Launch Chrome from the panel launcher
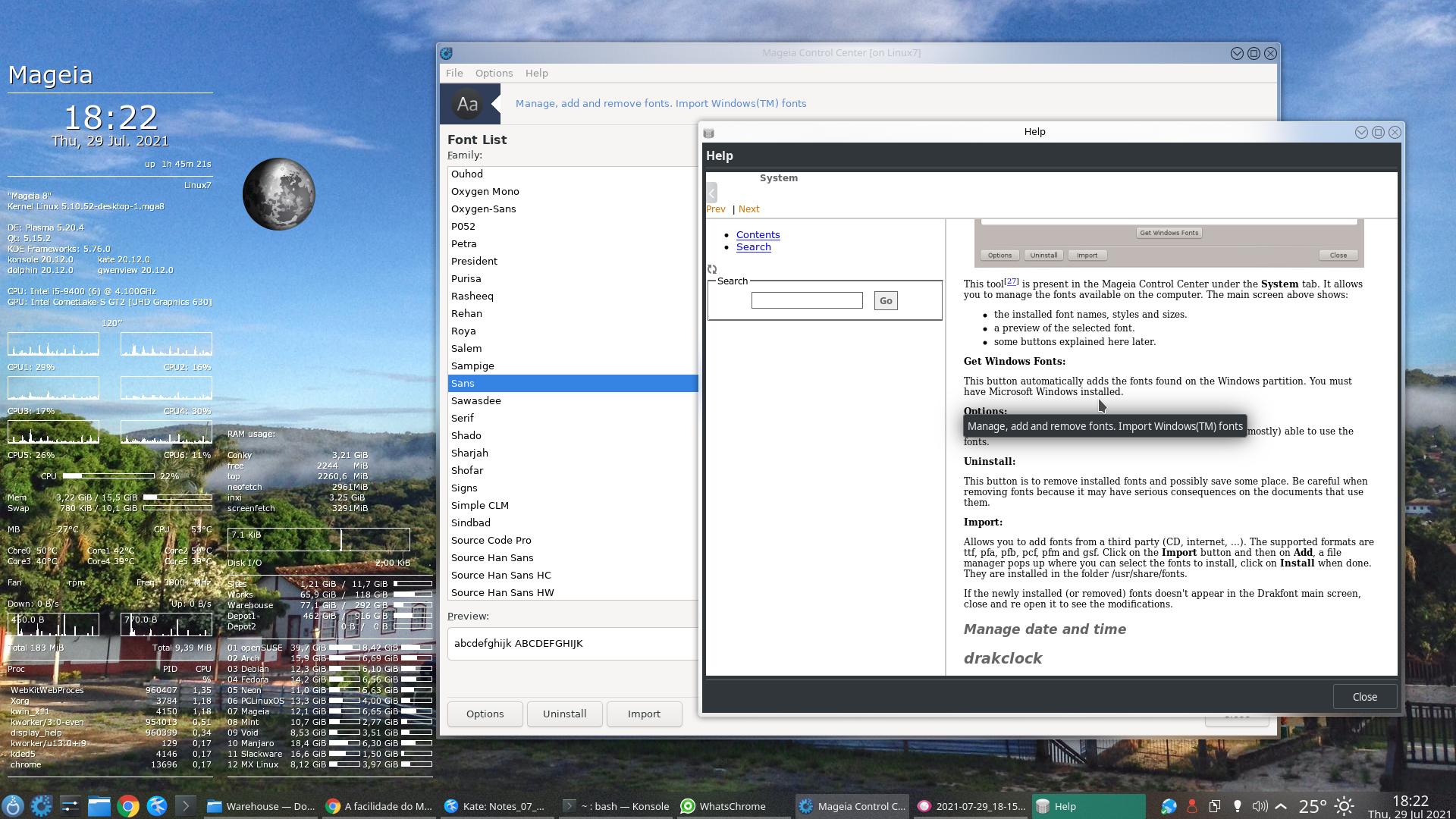 click(128, 806)
